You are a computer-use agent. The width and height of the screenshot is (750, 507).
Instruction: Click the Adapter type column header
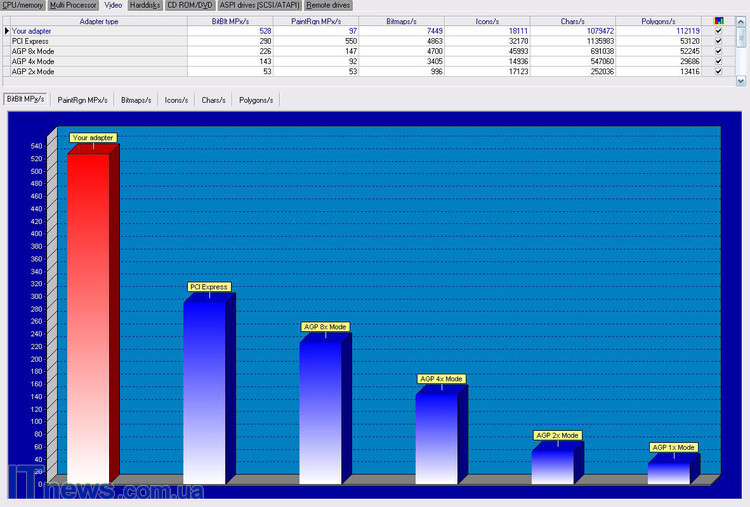(x=98, y=20)
